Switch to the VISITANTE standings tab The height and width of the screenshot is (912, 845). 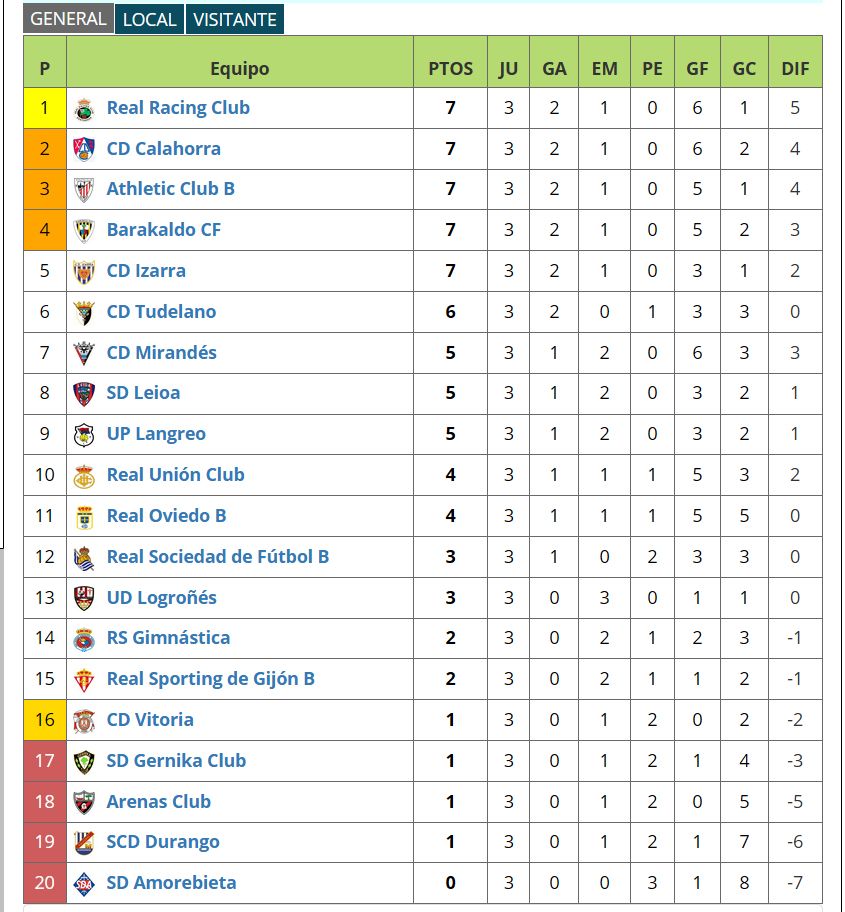pyautogui.click(x=235, y=19)
